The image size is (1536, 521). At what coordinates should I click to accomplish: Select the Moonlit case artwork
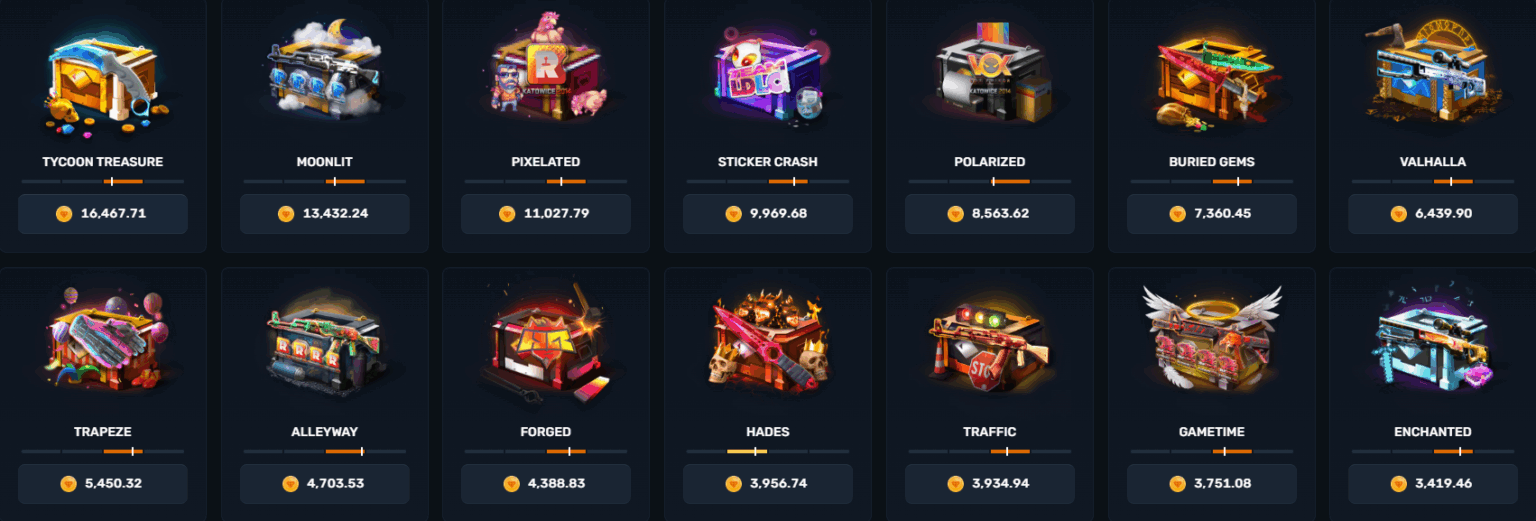click(324, 72)
